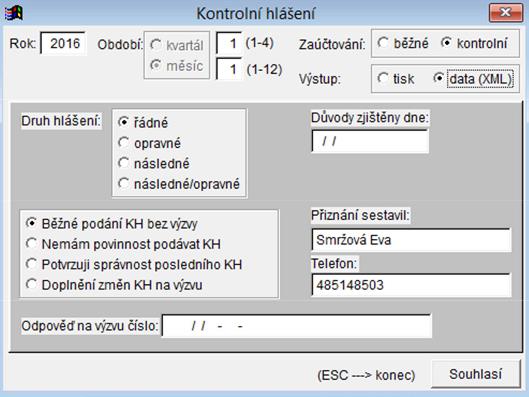Select následné report type
529x397 pixels.
click(x=154, y=164)
